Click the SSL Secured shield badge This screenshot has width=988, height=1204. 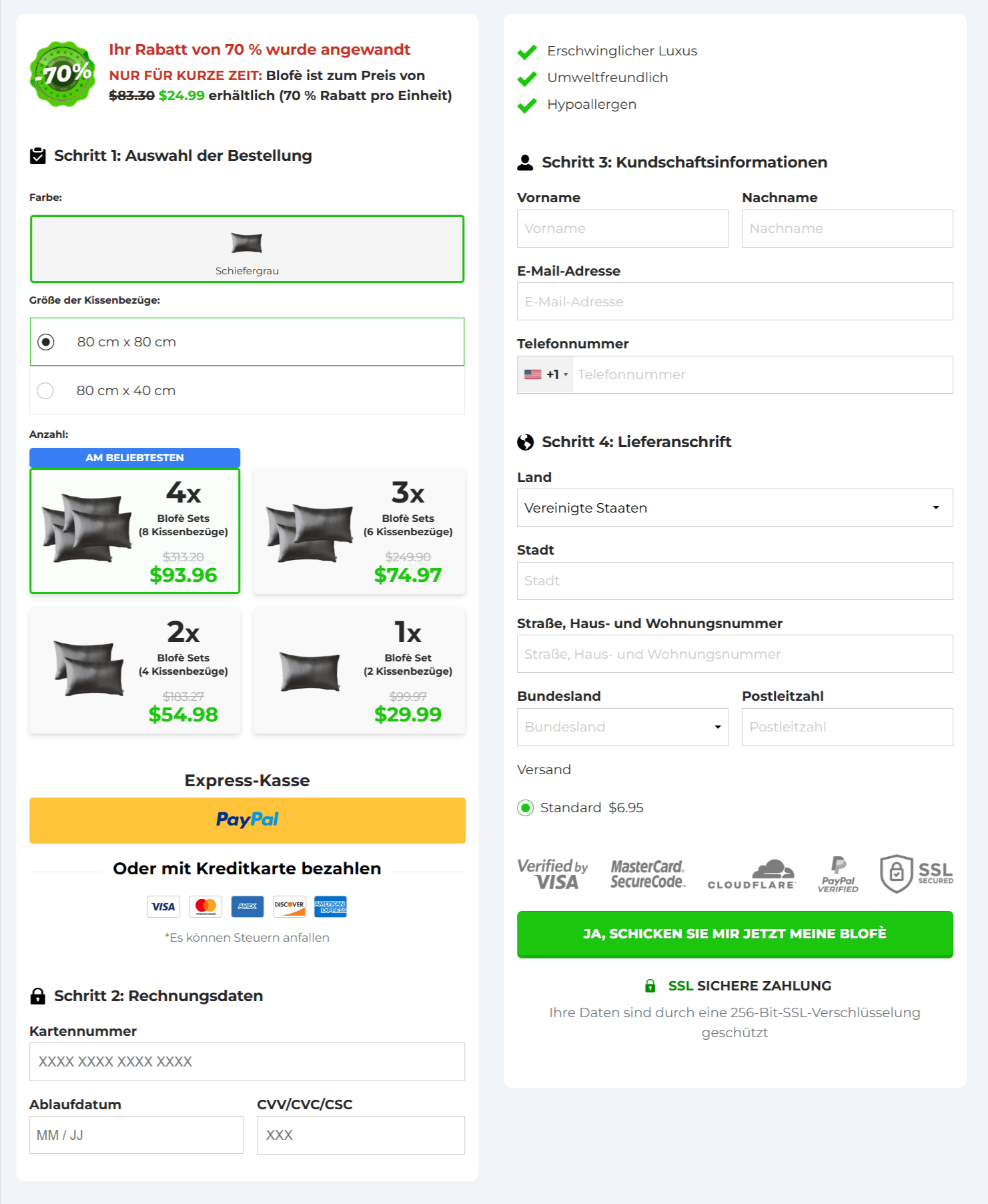click(916, 874)
